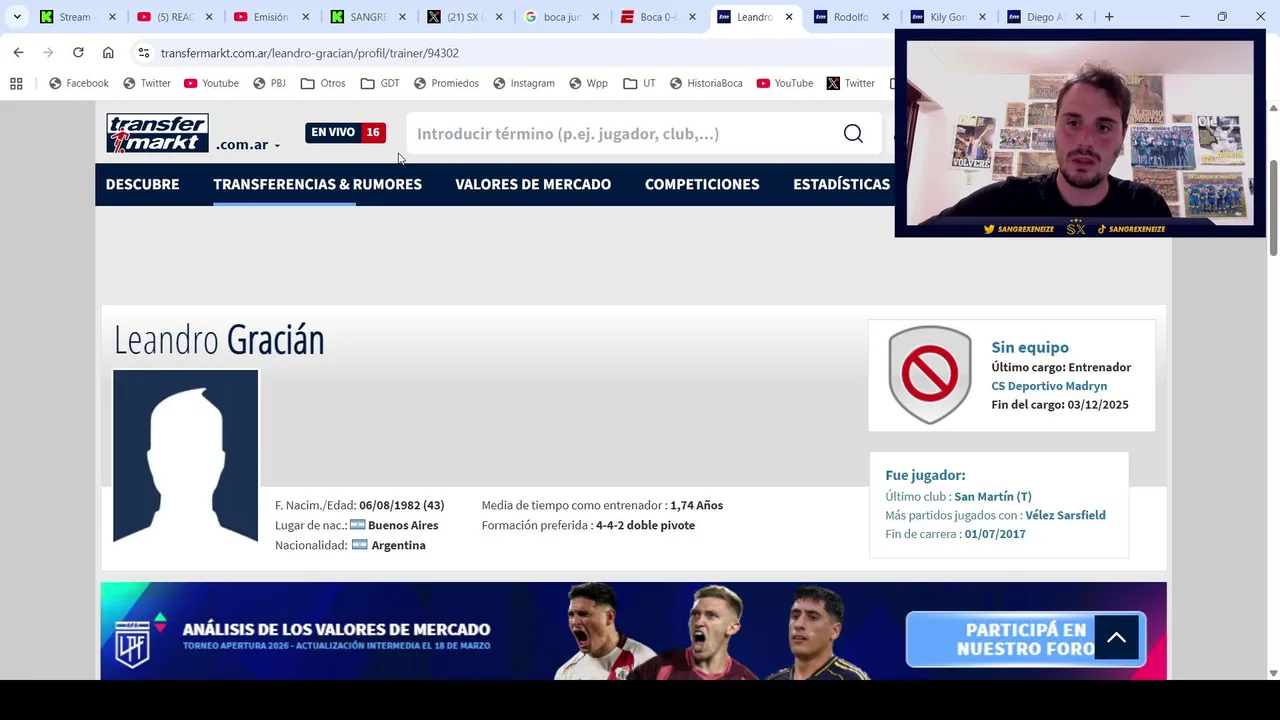Open the COMPETICIONES menu
1280x720 pixels.
(x=702, y=184)
